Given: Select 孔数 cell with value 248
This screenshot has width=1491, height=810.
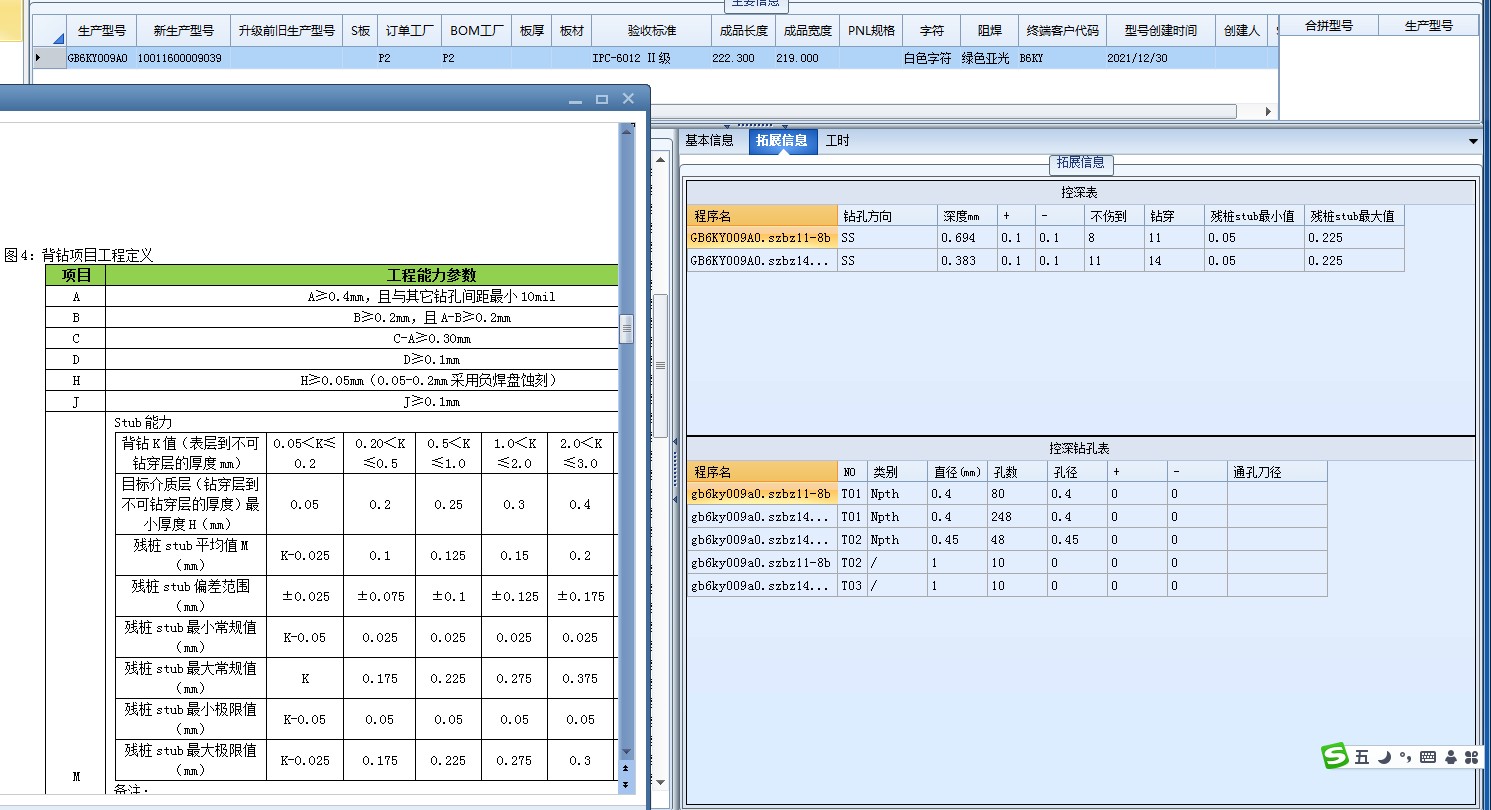Looking at the screenshot, I should coord(1016,517).
